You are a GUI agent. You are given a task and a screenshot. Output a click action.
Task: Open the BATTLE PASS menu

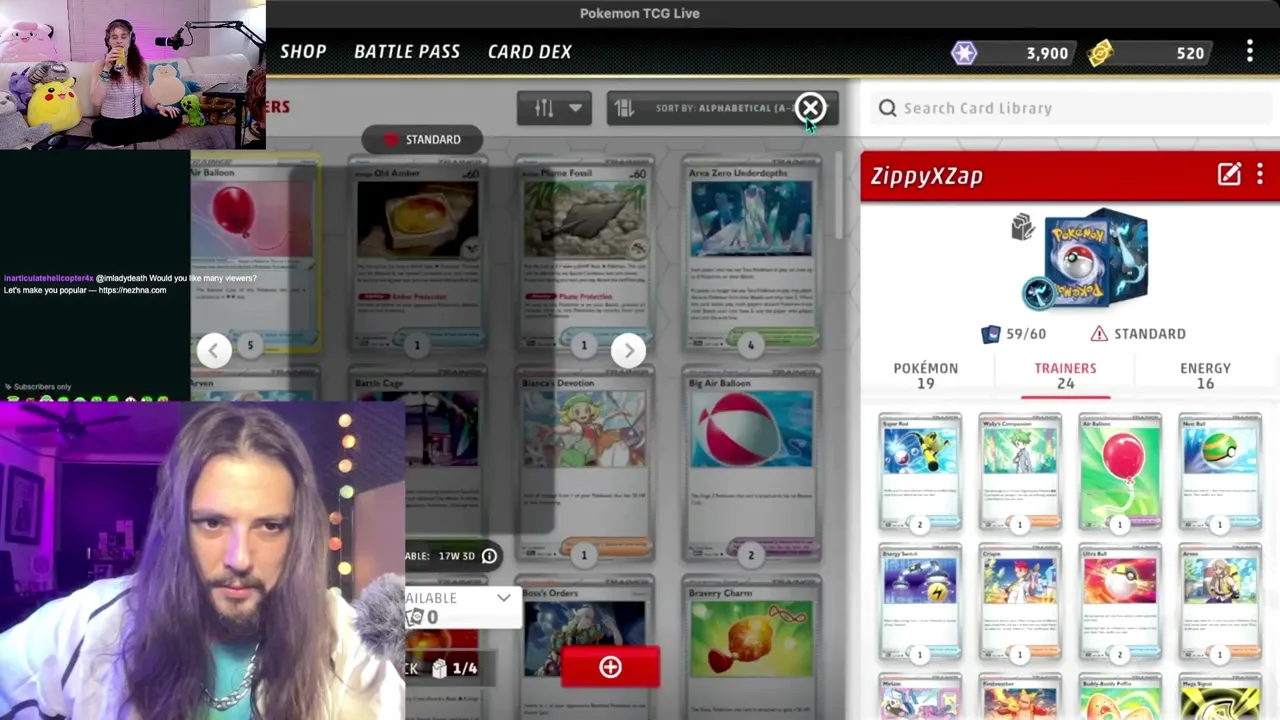point(407,52)
